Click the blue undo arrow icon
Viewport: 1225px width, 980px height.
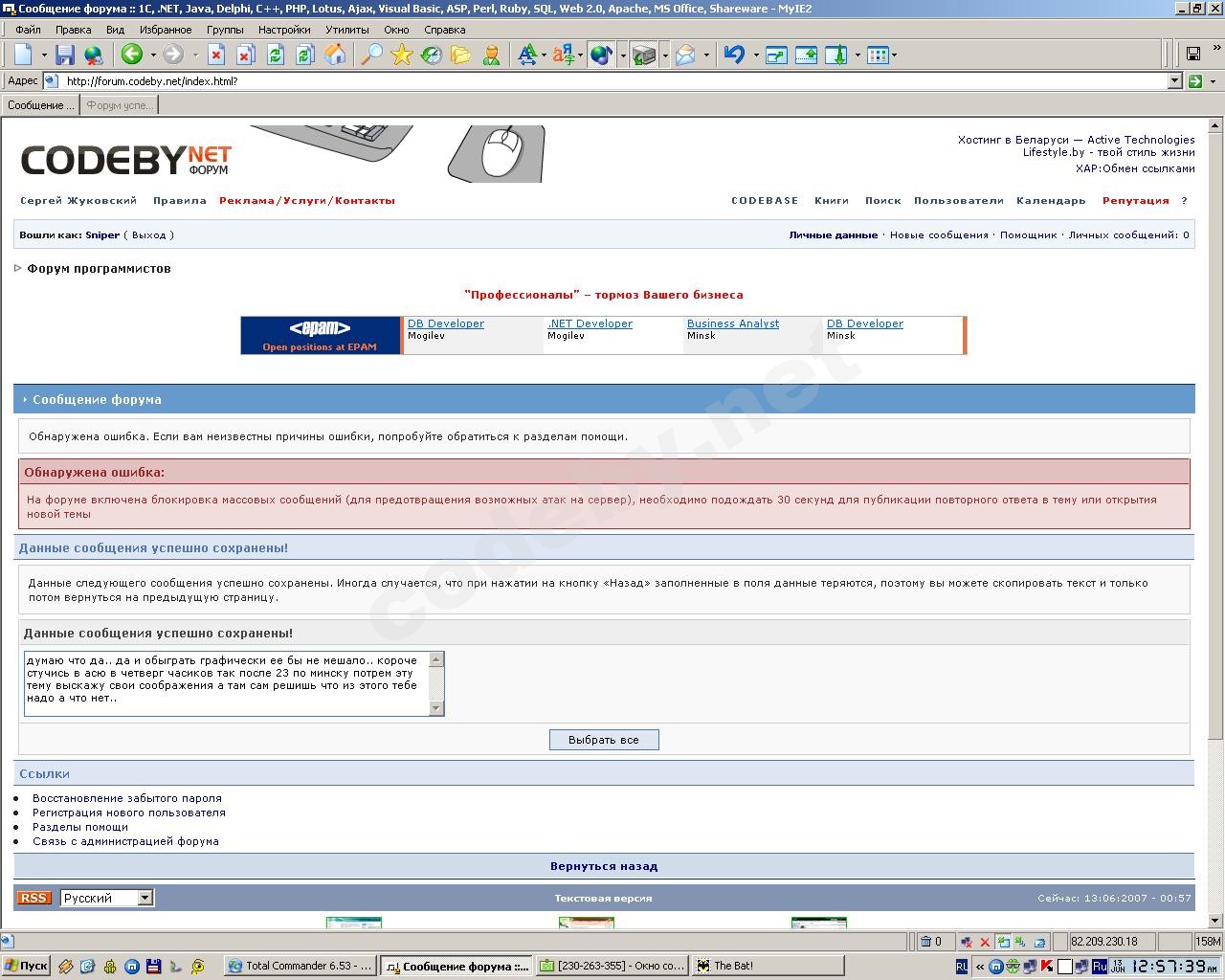(734, 55)
